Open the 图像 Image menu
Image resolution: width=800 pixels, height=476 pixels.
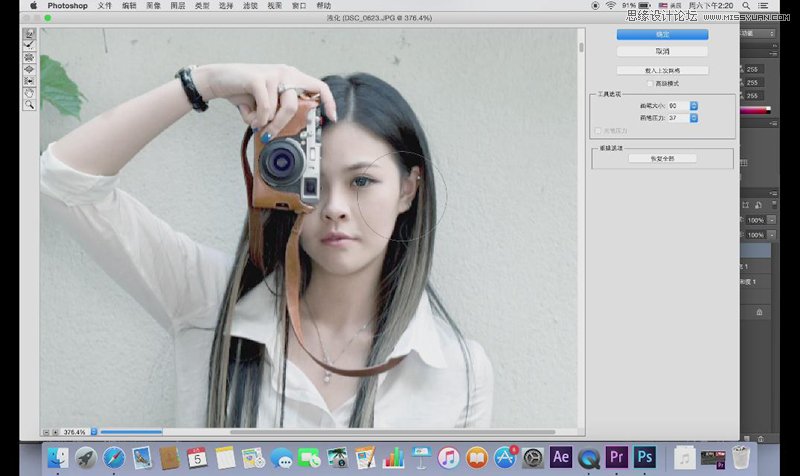pyautogui.click(x=154, y=6)
